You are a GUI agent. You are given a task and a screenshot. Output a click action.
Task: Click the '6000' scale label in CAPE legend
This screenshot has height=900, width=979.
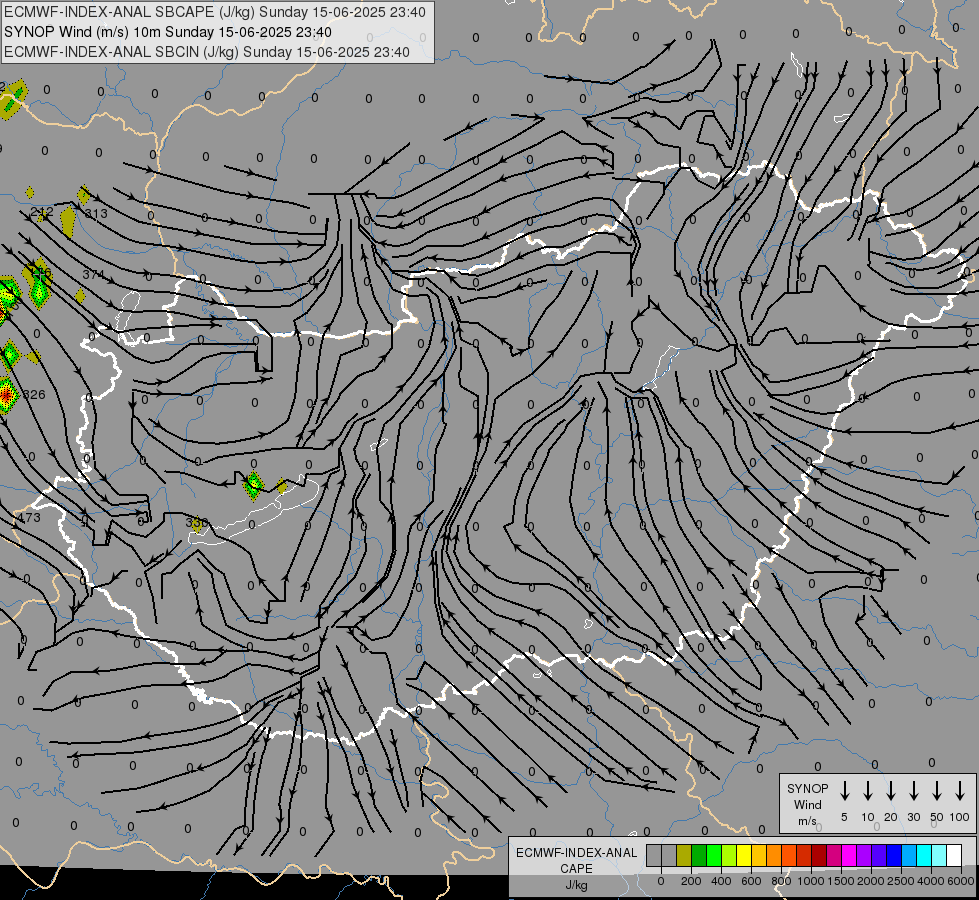tap(960, 881)
